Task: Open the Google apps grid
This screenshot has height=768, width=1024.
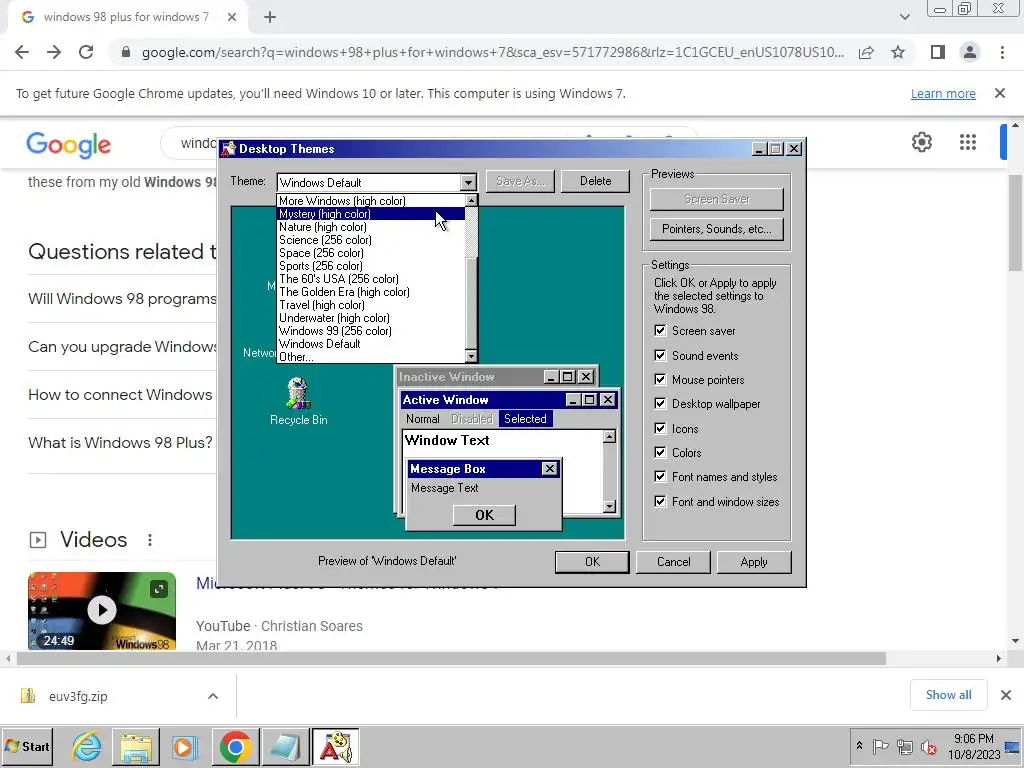Action: [967, 142]
